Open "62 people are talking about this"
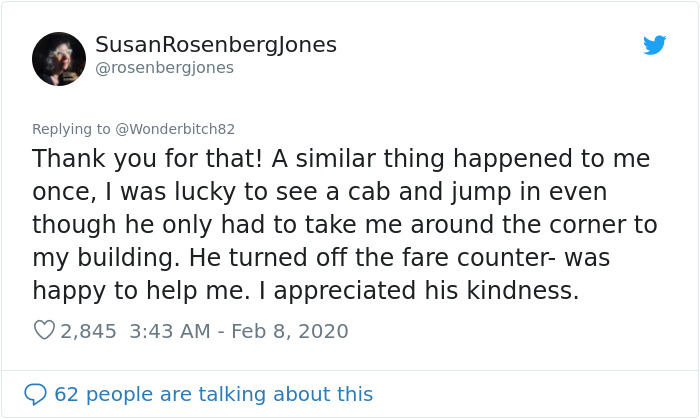Image resolution: width=700 pixels, height=419 pixels. [213, 394]
